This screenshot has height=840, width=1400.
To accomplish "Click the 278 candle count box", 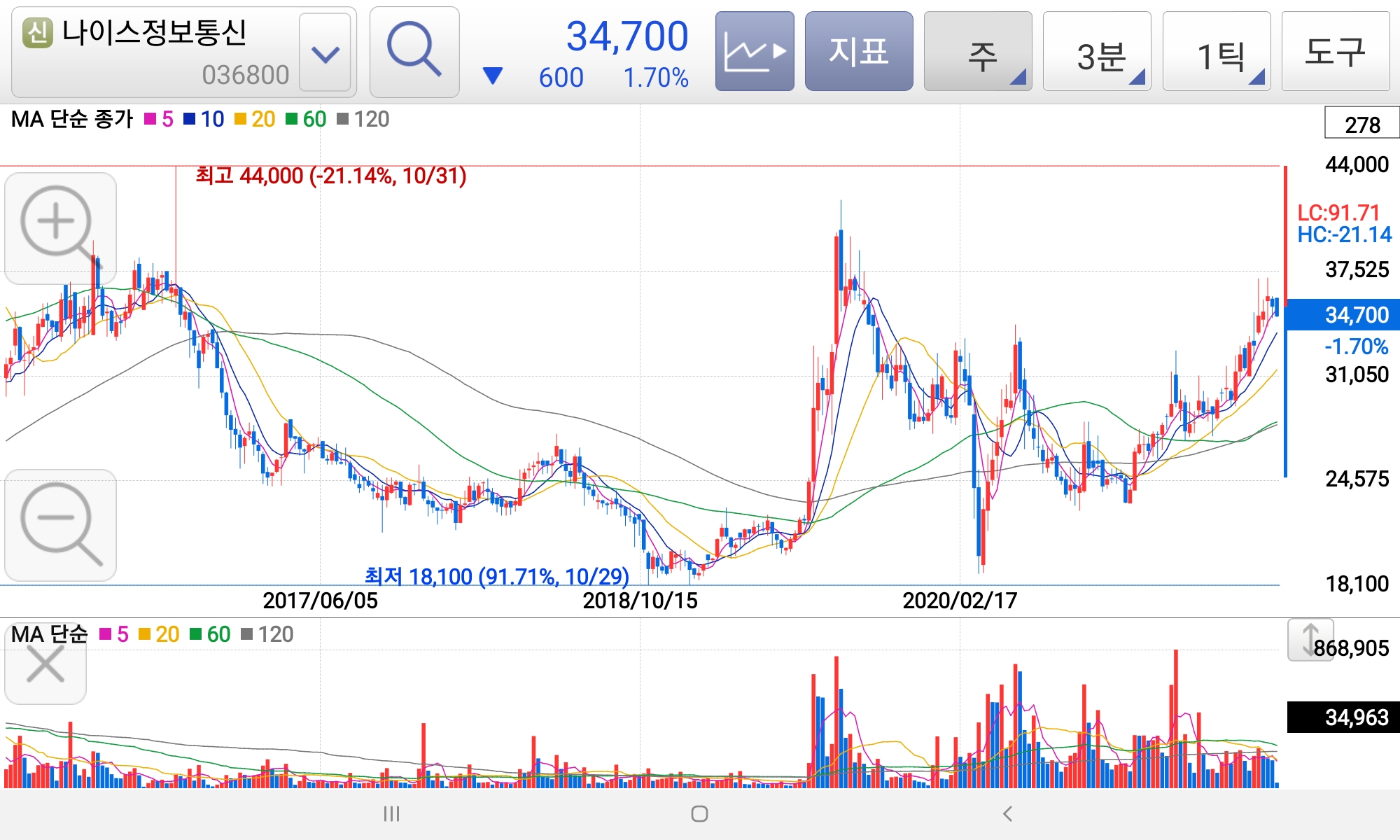I will [x=1361, y=124].
